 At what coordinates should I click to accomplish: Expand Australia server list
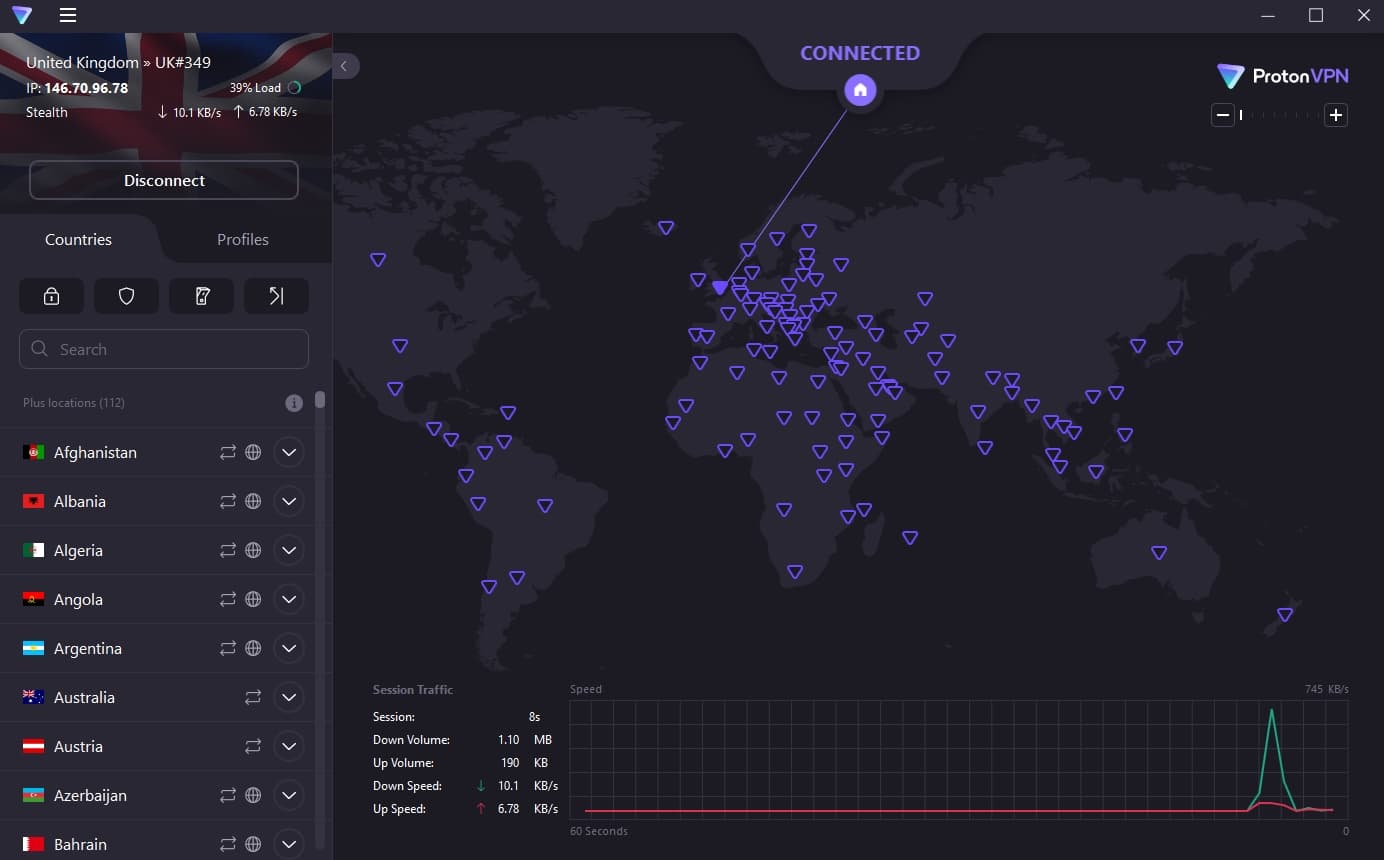point(289,697)
